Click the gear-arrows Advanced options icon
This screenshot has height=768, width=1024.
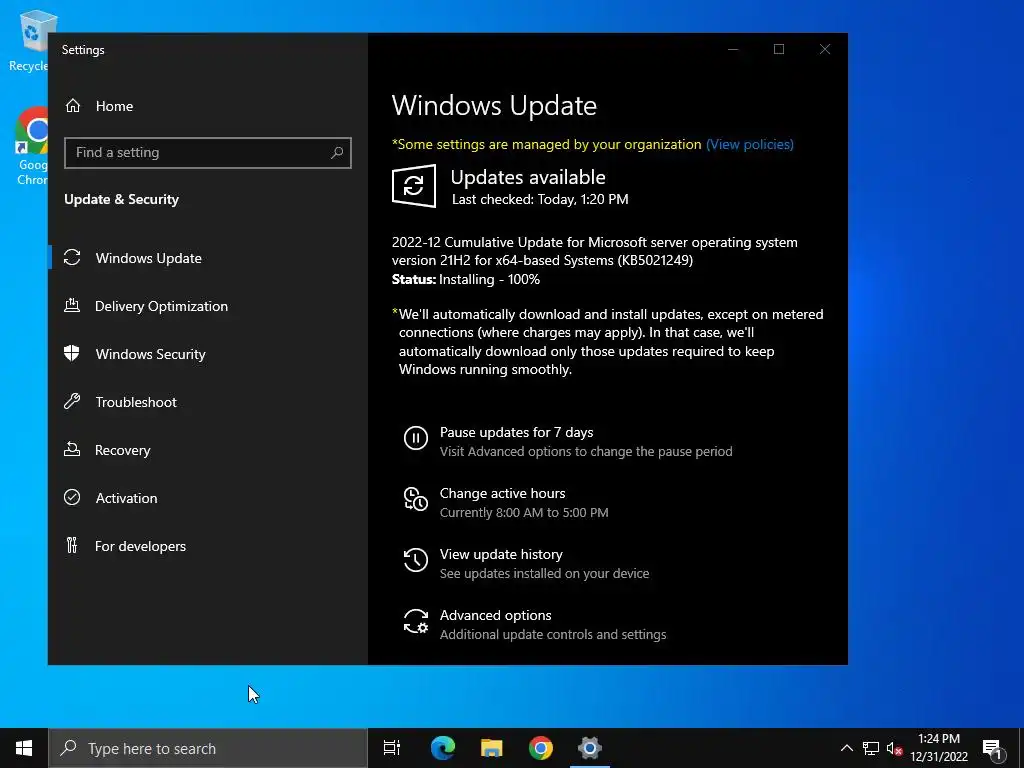[416, 622]
